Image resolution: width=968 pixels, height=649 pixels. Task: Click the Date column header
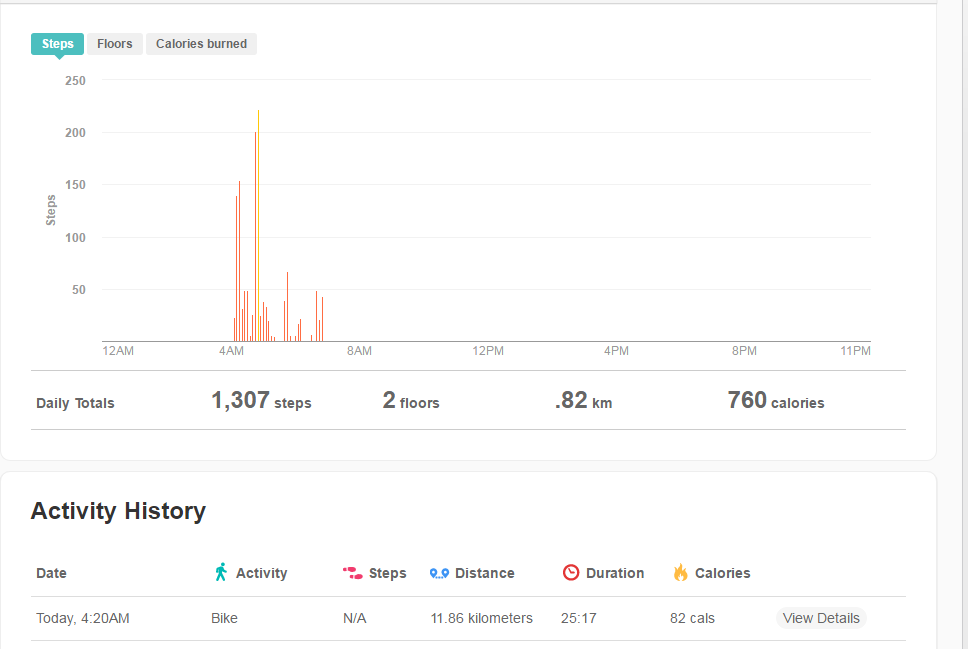(x=51, y=573)
